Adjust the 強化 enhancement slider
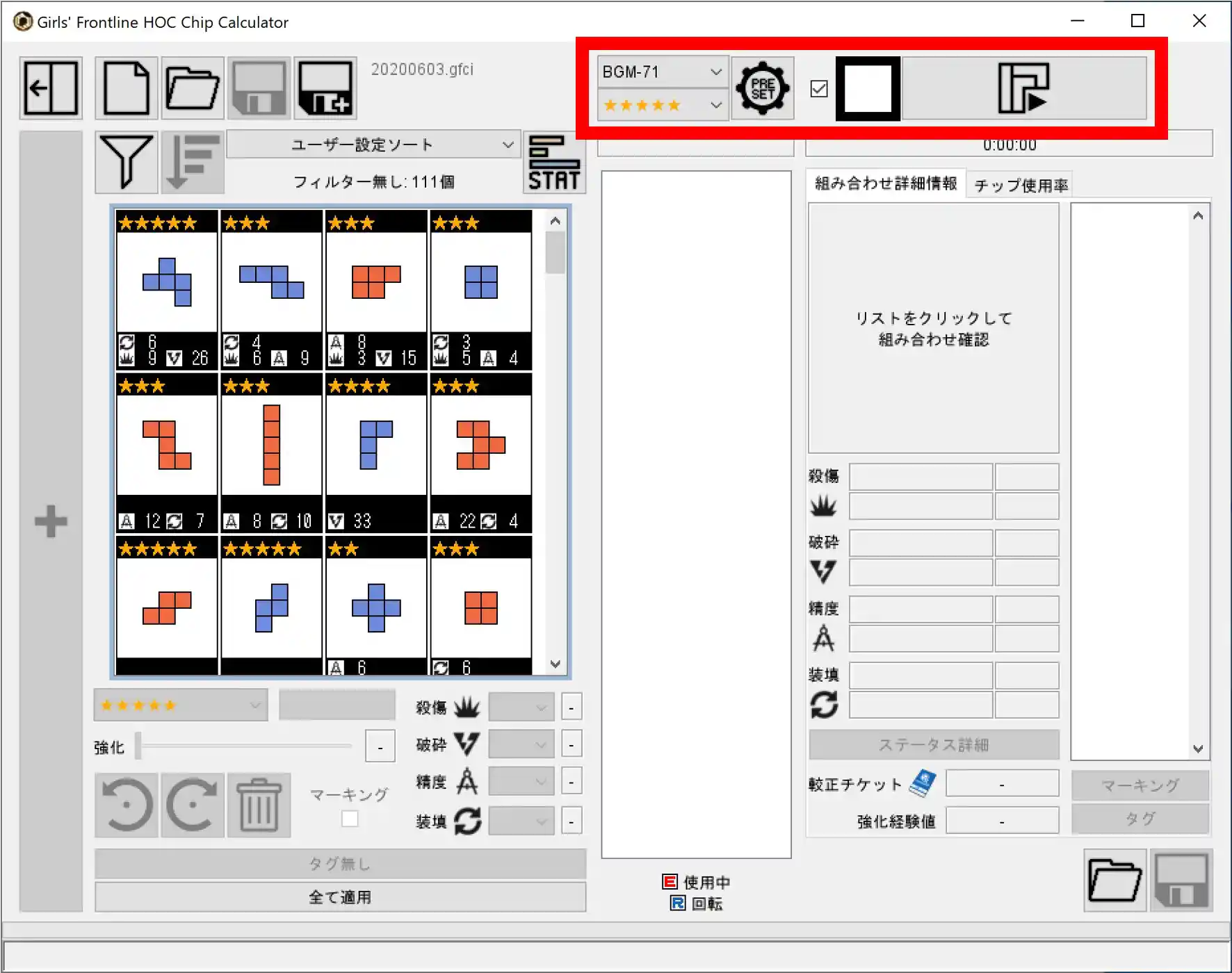 point(245,746)
